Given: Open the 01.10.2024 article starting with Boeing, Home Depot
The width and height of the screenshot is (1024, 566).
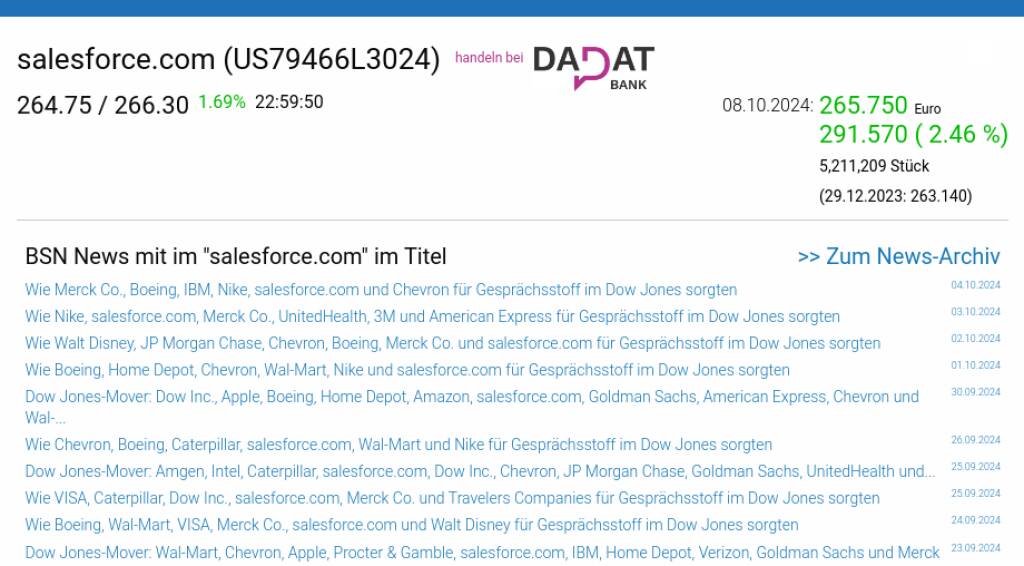Looking at the screenshot, I should (x=407, y=369).
